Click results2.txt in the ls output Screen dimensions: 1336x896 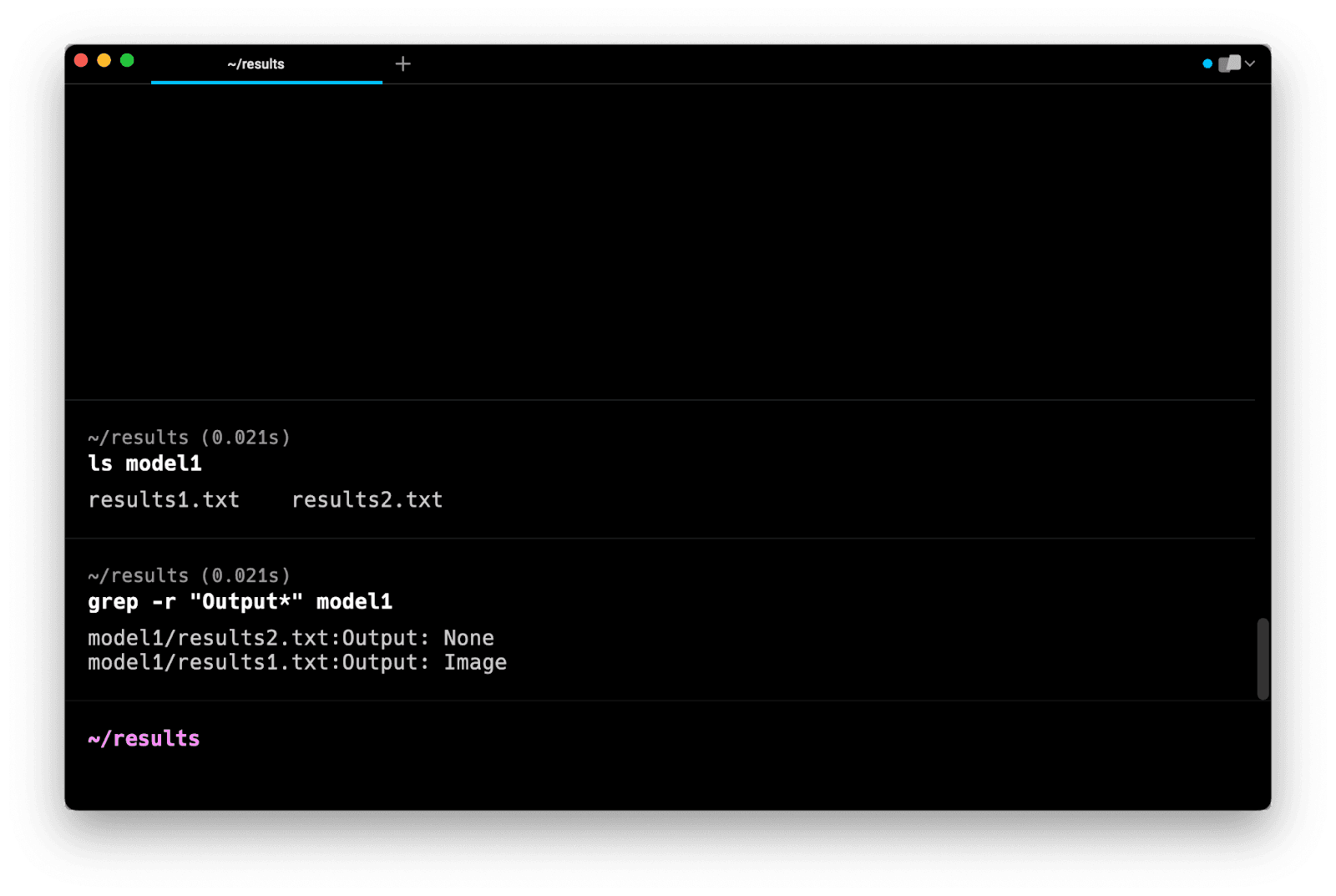pyautogui.click(x=367, y=499)
